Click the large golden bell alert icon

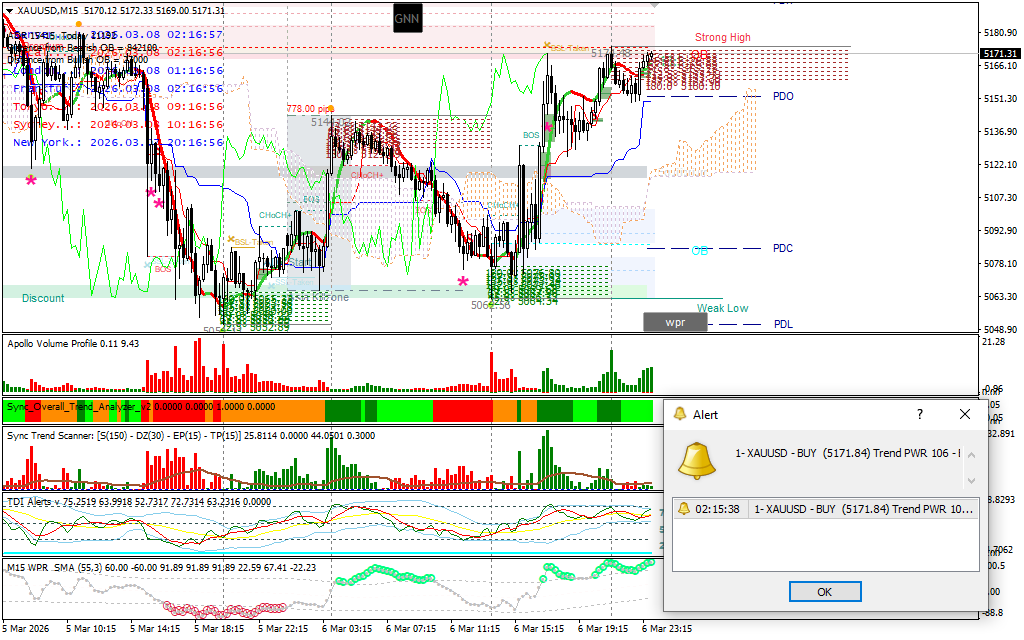[697, 459]
